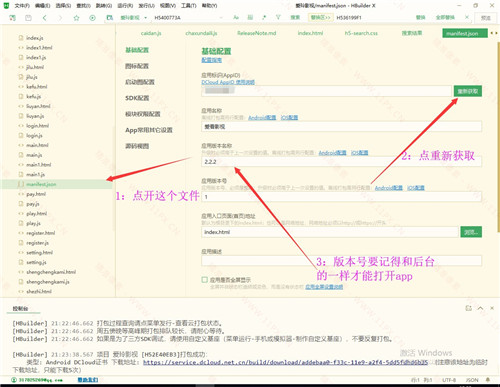Select the manifest.json editor tab
The image size is (500, 387).
coord(465,33)
